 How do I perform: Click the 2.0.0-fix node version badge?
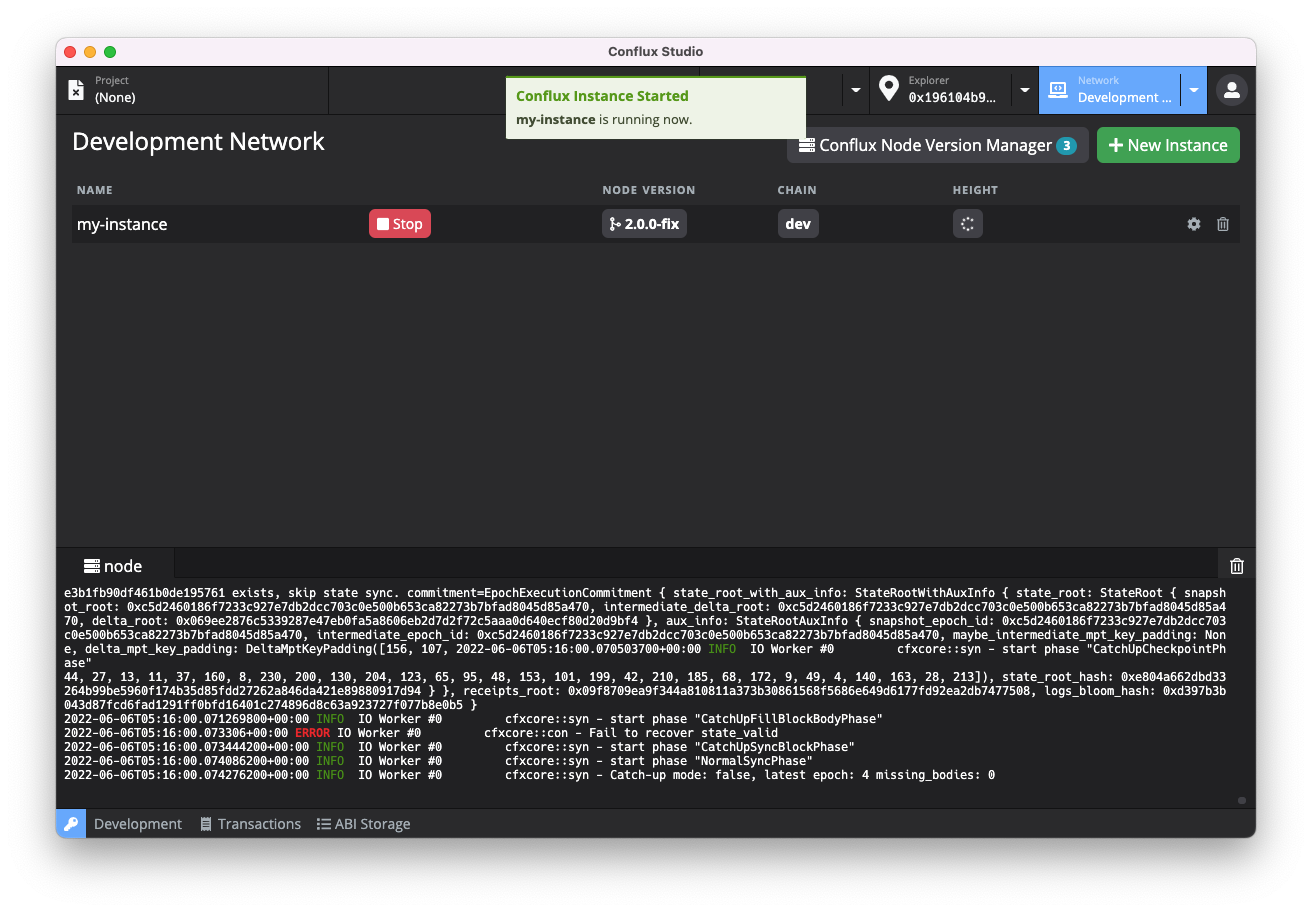tap(644, 224)
